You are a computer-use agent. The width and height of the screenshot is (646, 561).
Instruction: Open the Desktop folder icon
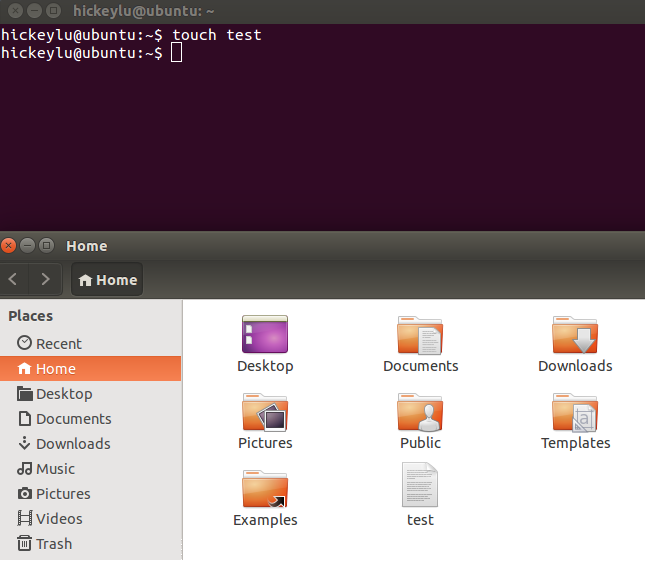tap(265, 335)
